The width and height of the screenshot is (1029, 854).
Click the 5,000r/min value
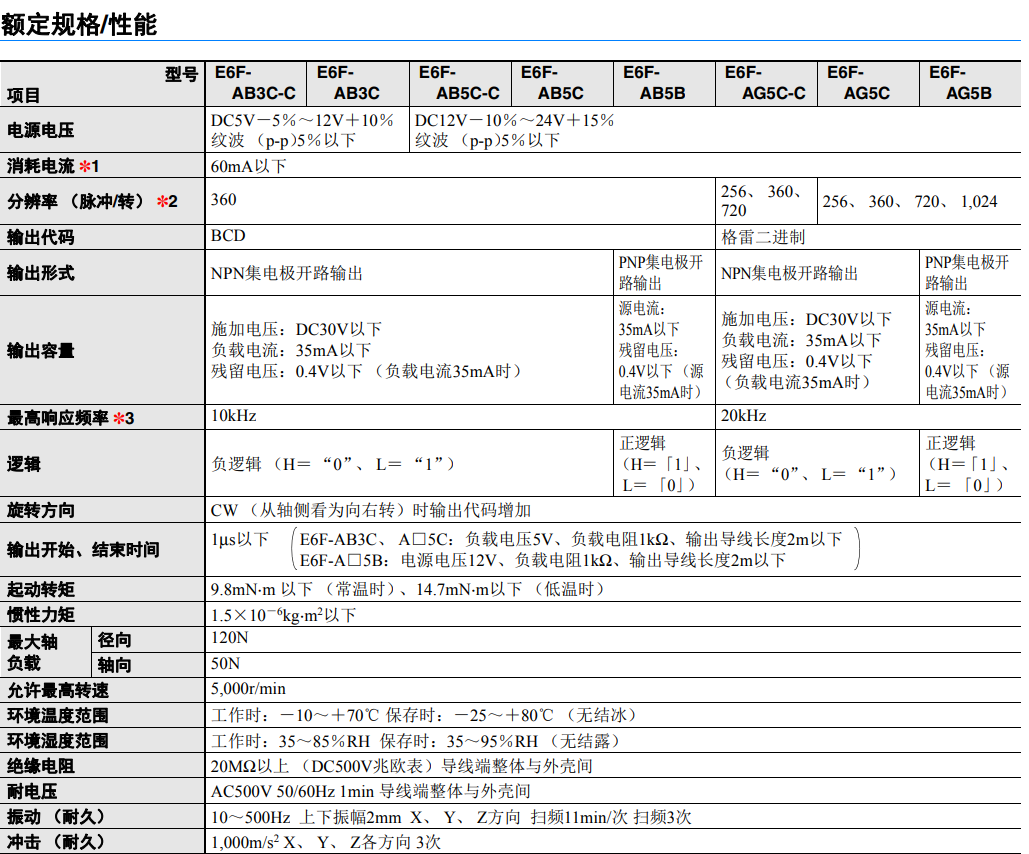[x=248, y=689]
